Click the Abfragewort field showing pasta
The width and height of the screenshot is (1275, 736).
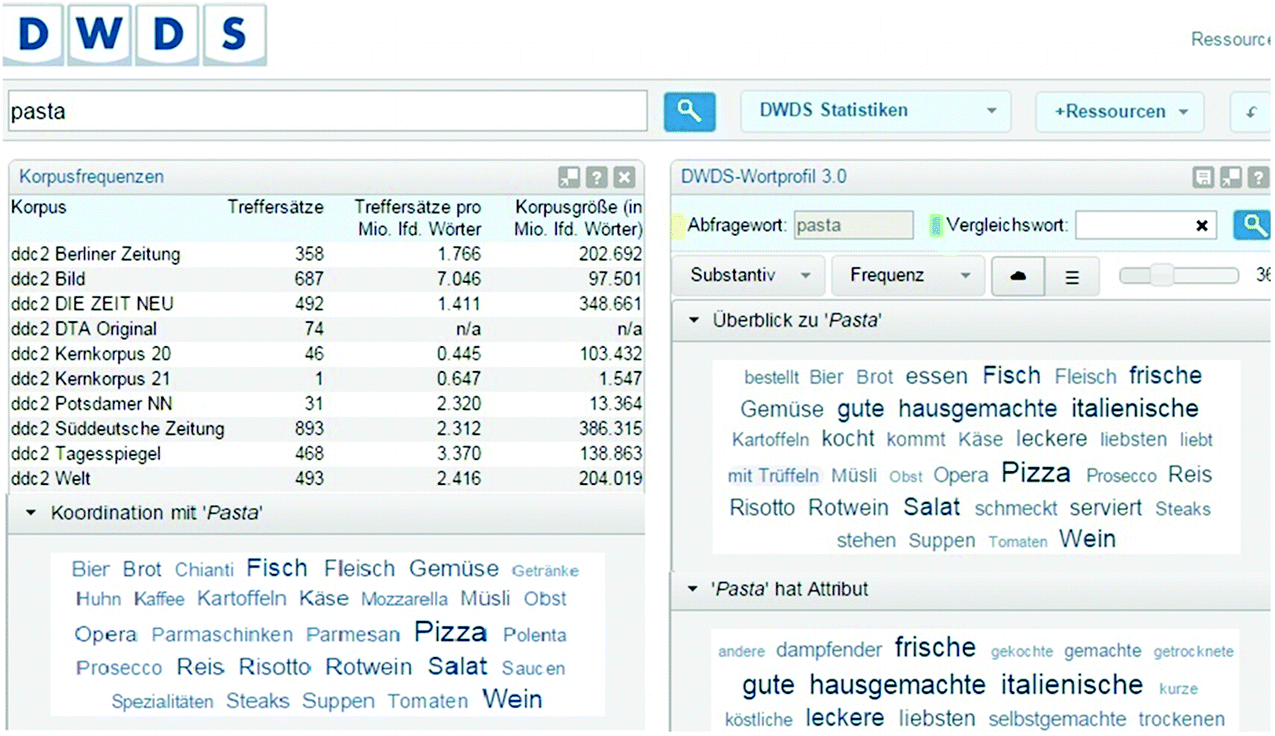point(854,225)
